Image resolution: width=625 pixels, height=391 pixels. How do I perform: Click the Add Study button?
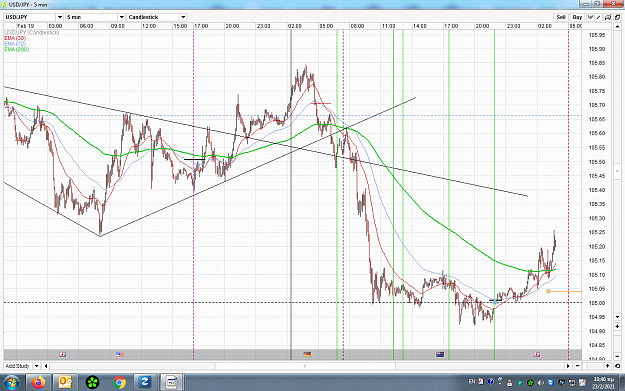17,366
